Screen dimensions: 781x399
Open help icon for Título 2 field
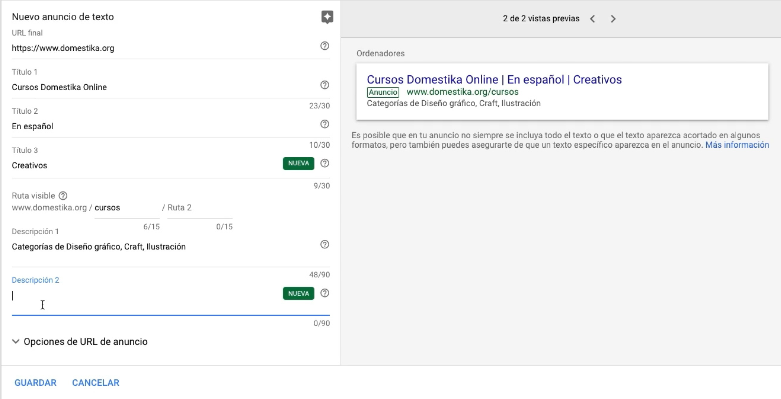(324, 124)
